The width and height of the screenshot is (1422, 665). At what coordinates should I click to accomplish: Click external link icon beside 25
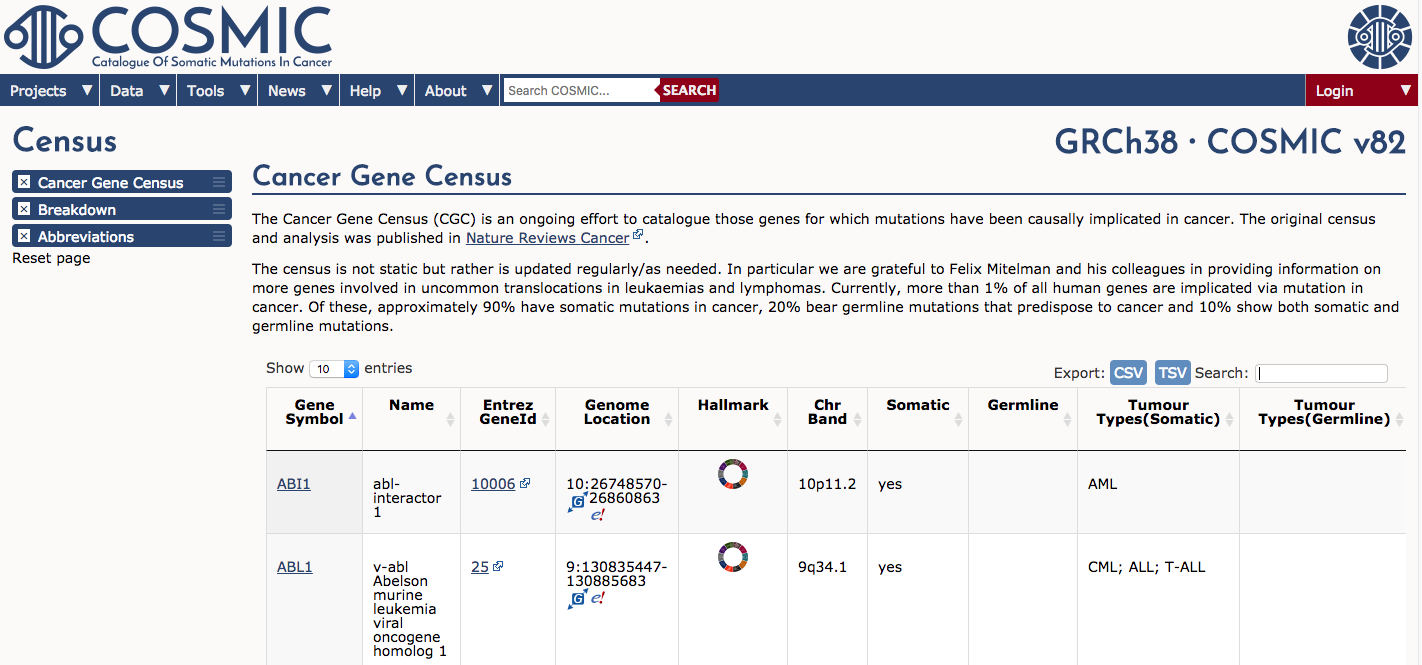point(498,566)
